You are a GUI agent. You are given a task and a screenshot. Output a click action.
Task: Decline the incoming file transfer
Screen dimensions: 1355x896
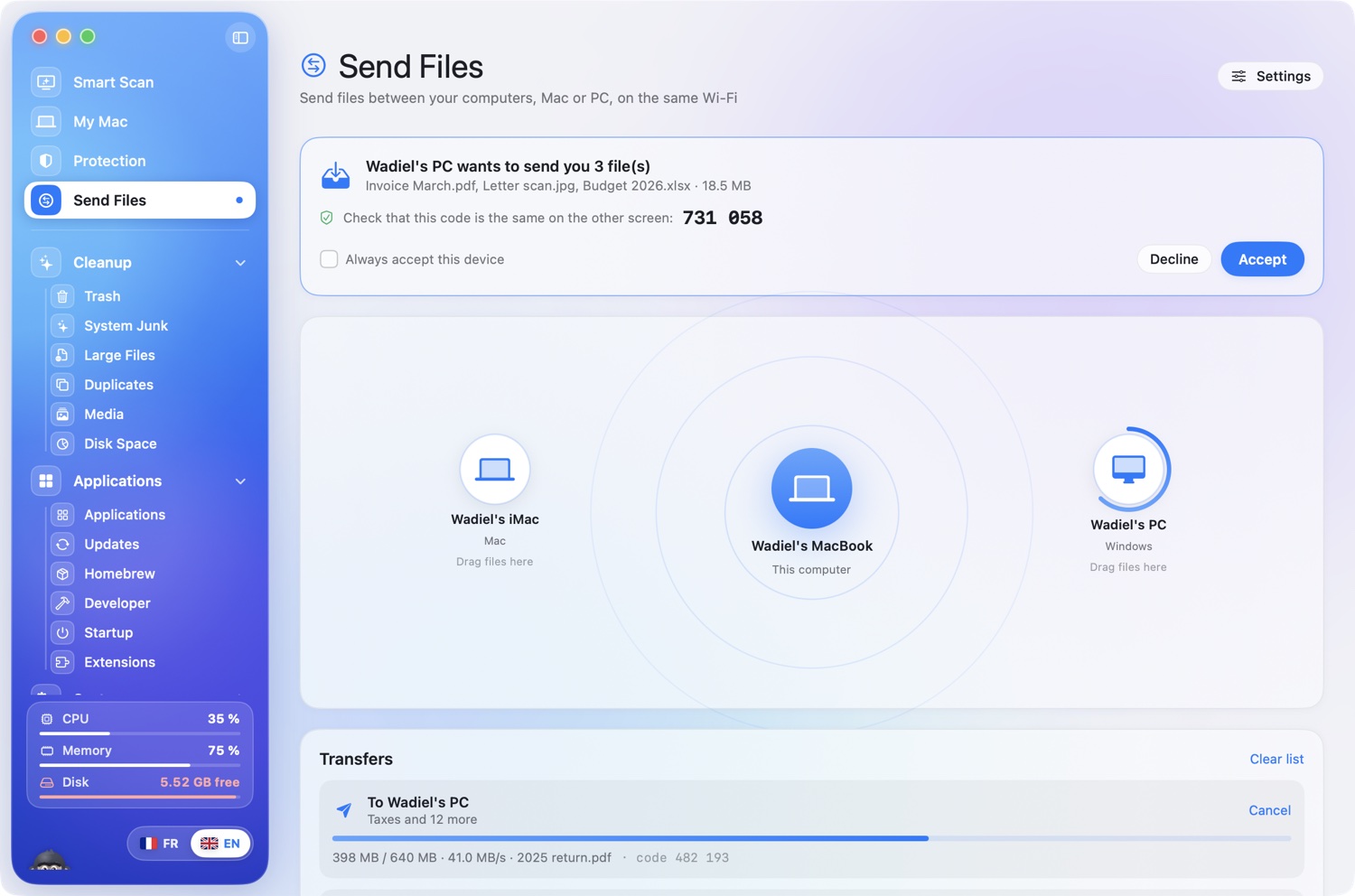pyautogui.click(x=1173, y=259)
